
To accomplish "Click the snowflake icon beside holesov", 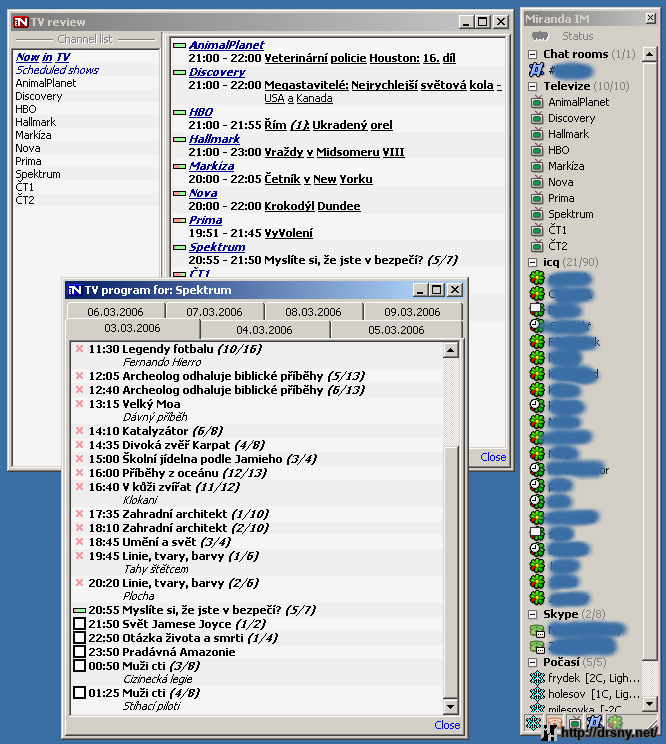I will pyautogui.click(x=537, y=694).
